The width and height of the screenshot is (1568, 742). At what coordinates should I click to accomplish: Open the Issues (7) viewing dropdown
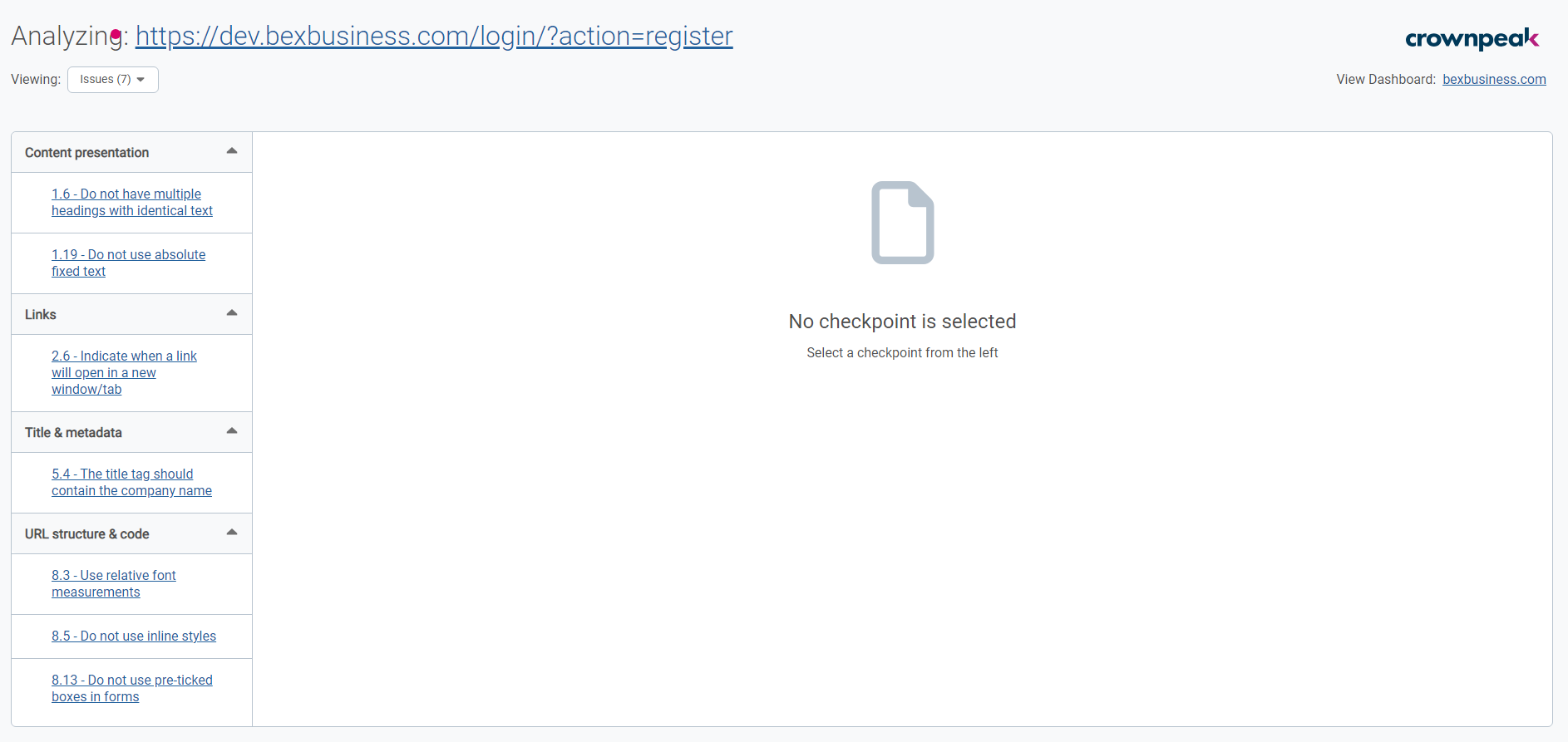point(112,80)
